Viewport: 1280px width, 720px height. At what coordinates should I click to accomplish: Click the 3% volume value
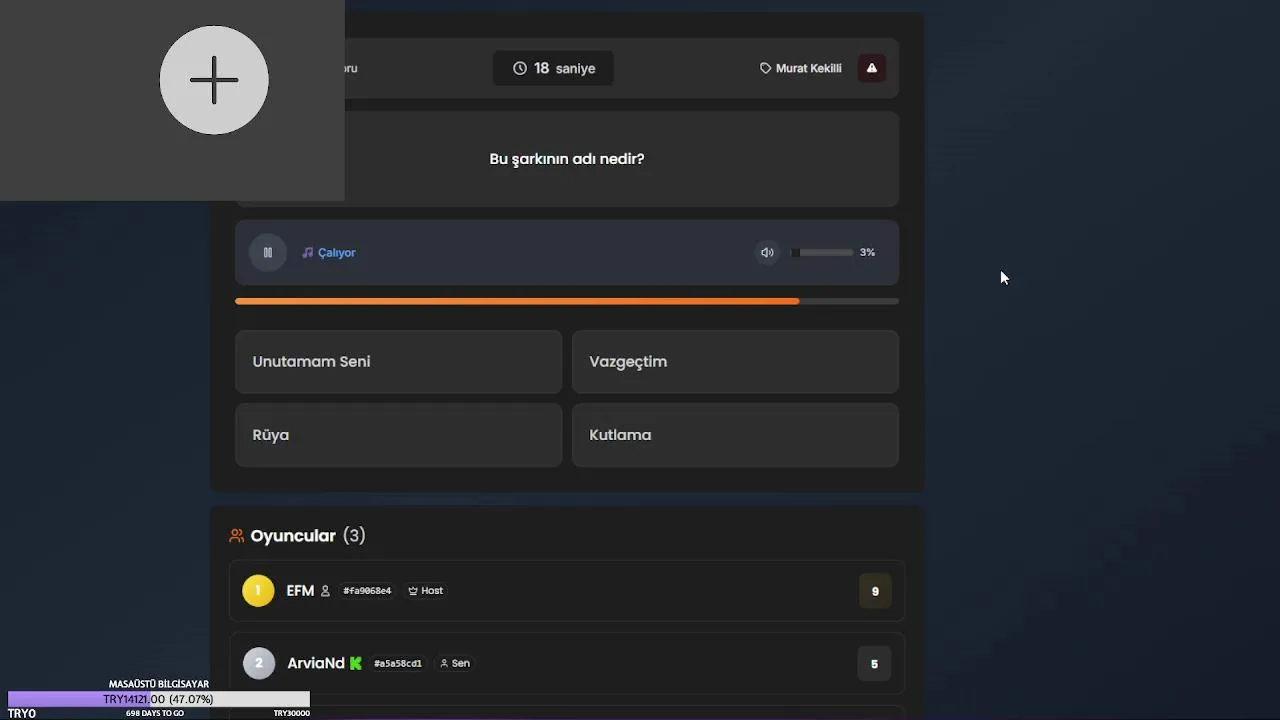(x=867, y=253)
